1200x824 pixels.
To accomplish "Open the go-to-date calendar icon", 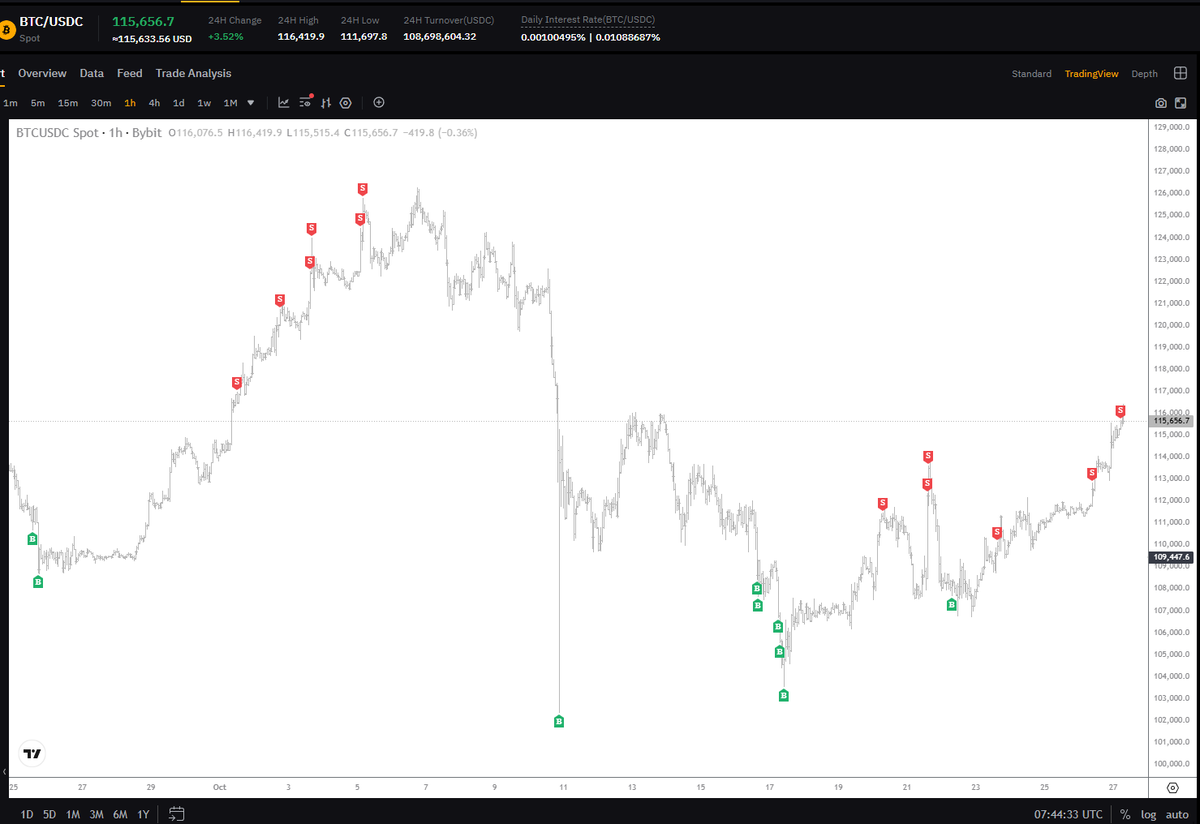I will pos(177,814).
